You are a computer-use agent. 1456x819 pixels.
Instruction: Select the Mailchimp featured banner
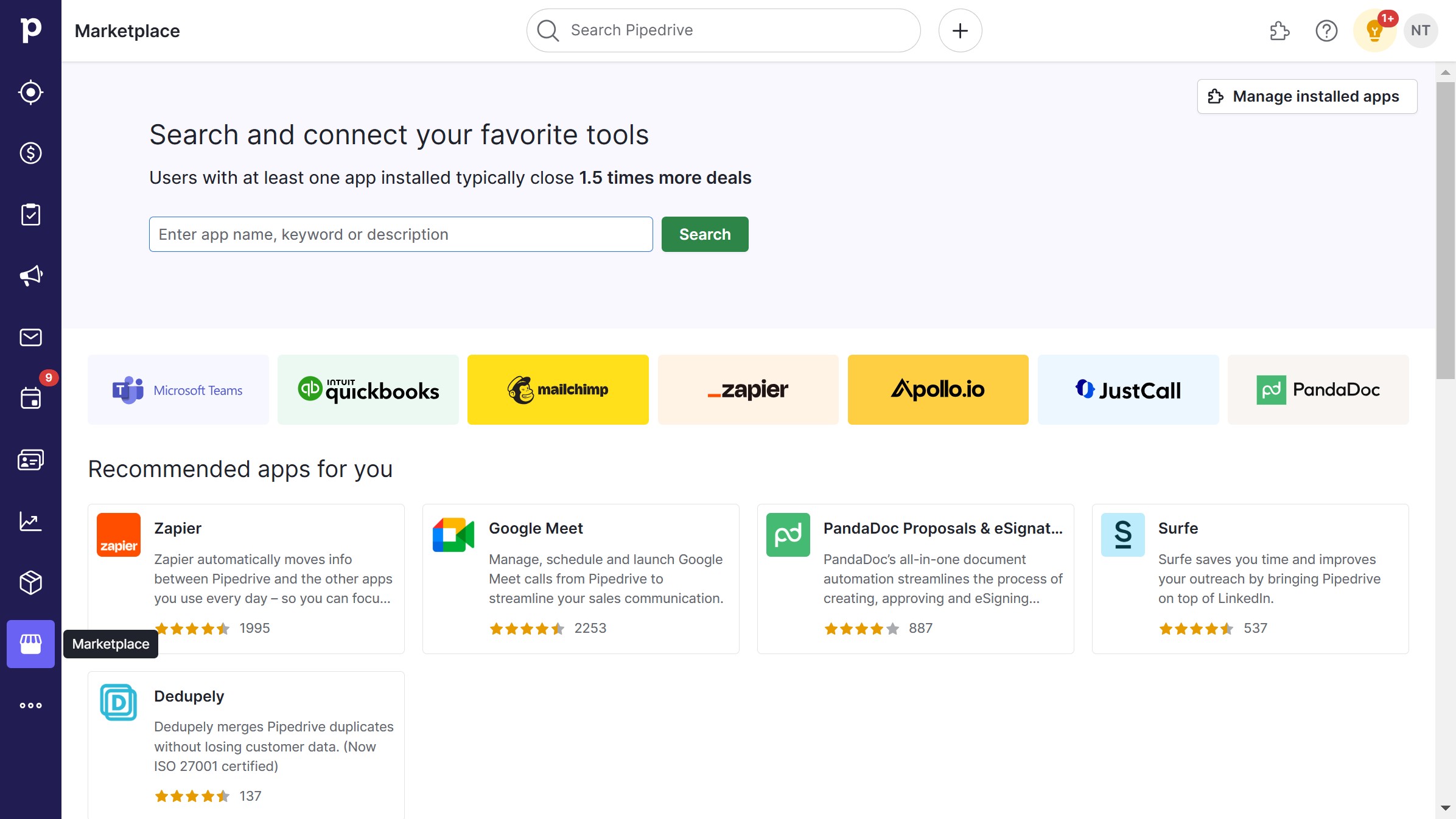click(x=558, y=389)
